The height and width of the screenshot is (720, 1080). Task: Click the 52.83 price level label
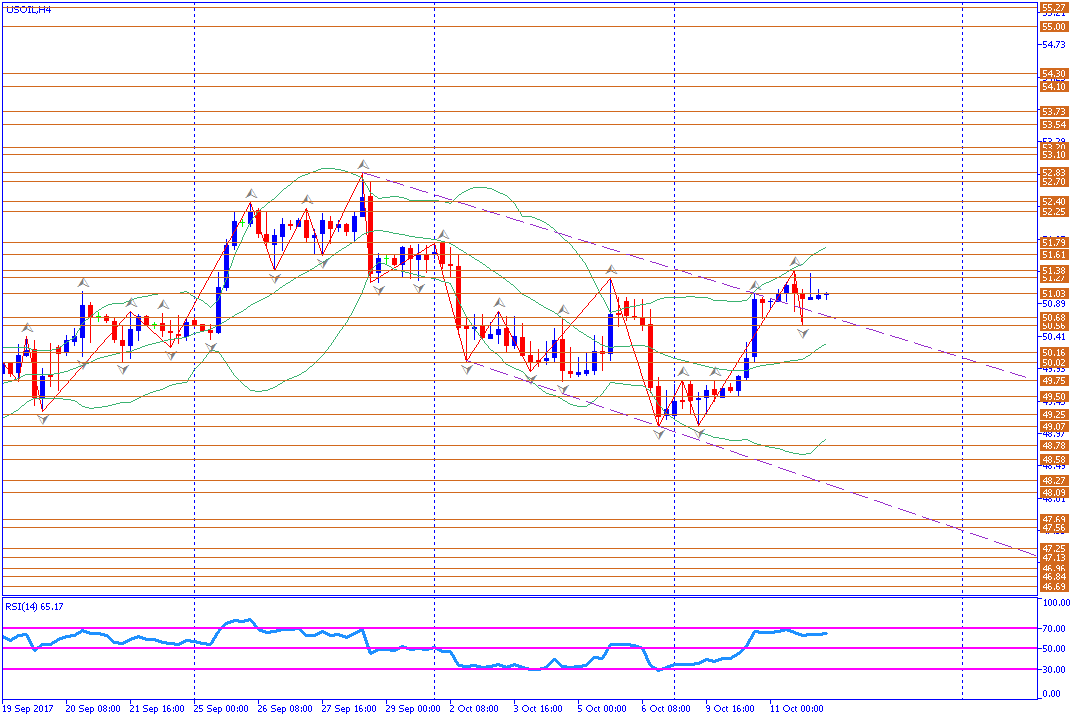[1054, 173]
